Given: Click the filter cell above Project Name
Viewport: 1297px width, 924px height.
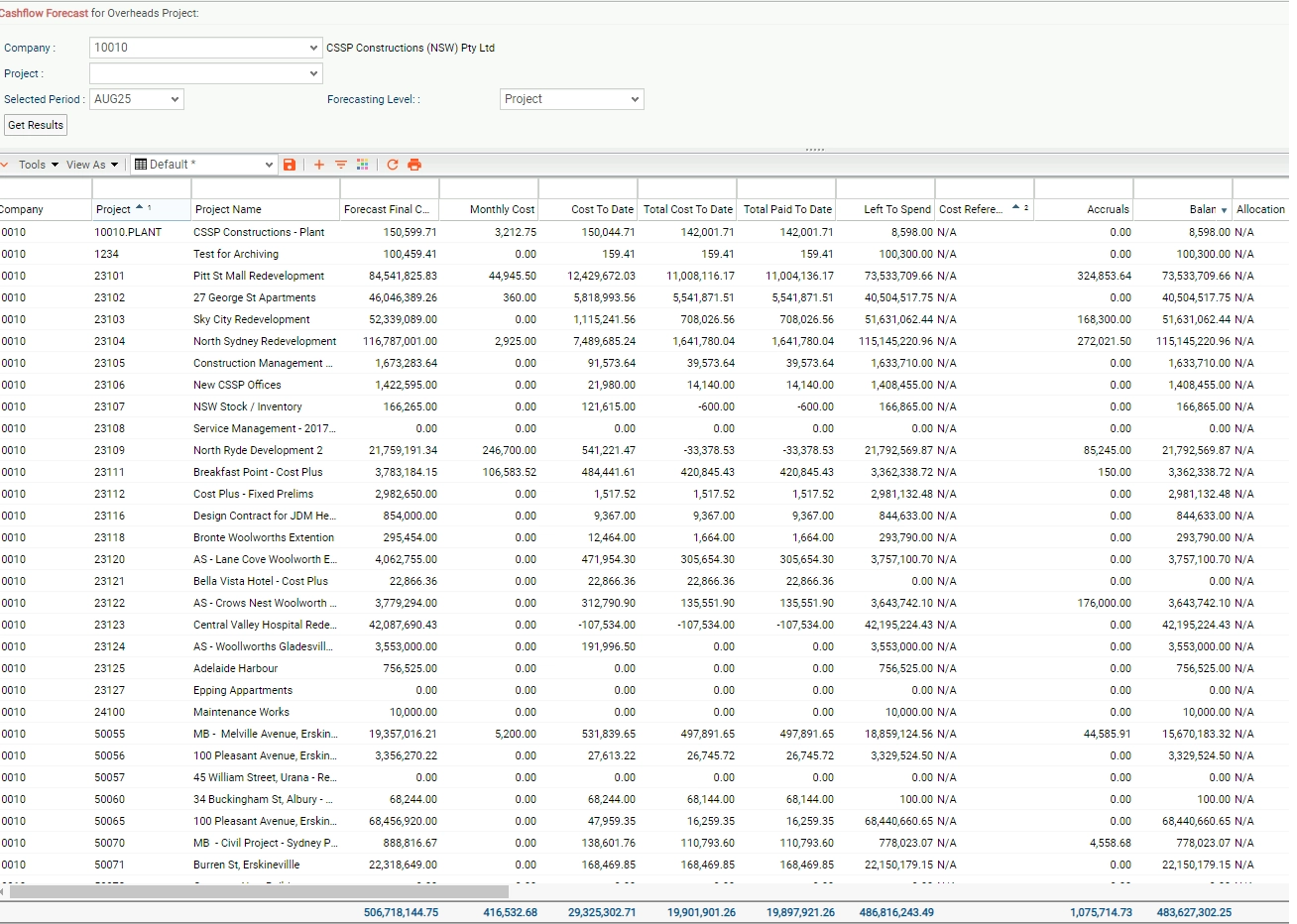Looking at the screenshot, I should [x=265, y=188].
